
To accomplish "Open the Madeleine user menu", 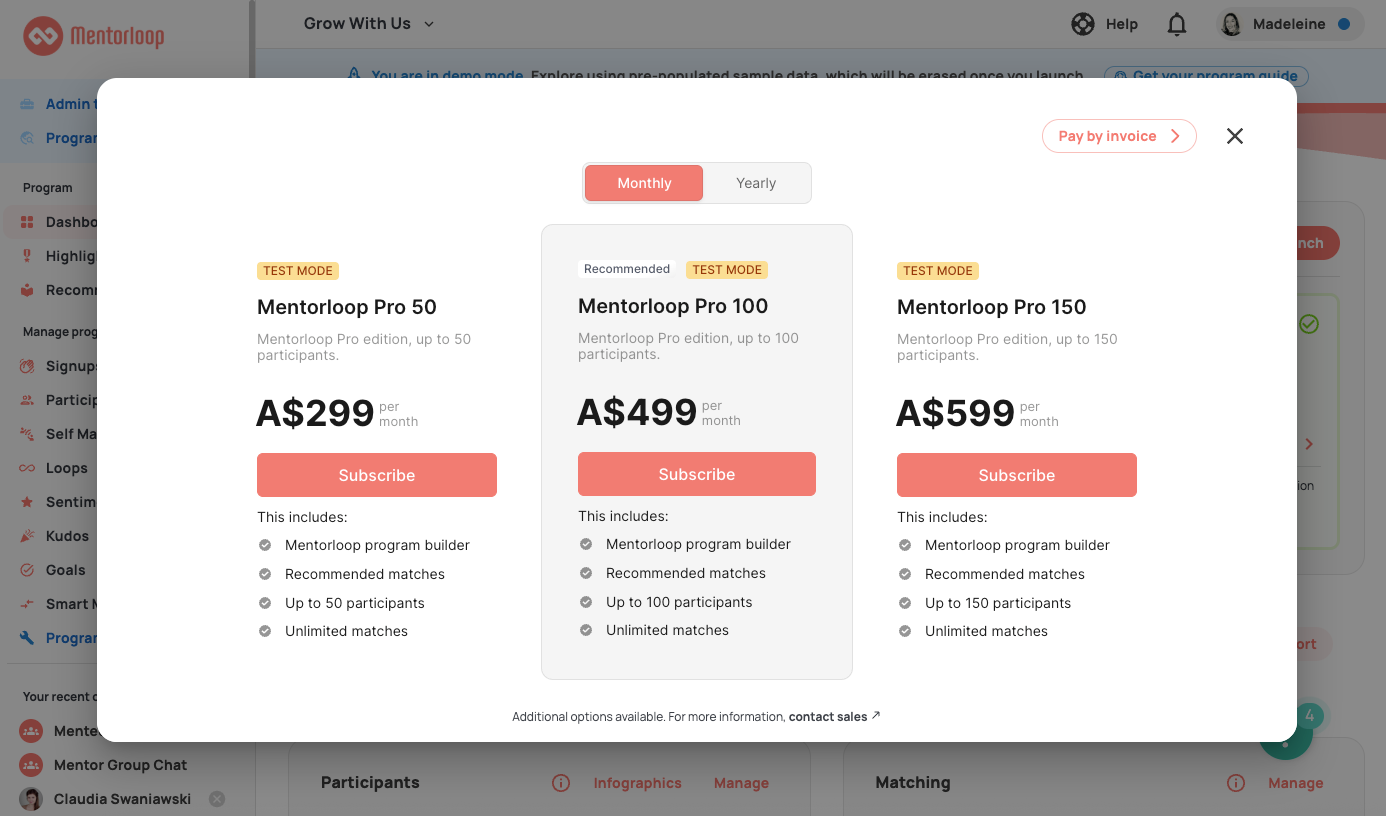I will tap(1289, 24).
